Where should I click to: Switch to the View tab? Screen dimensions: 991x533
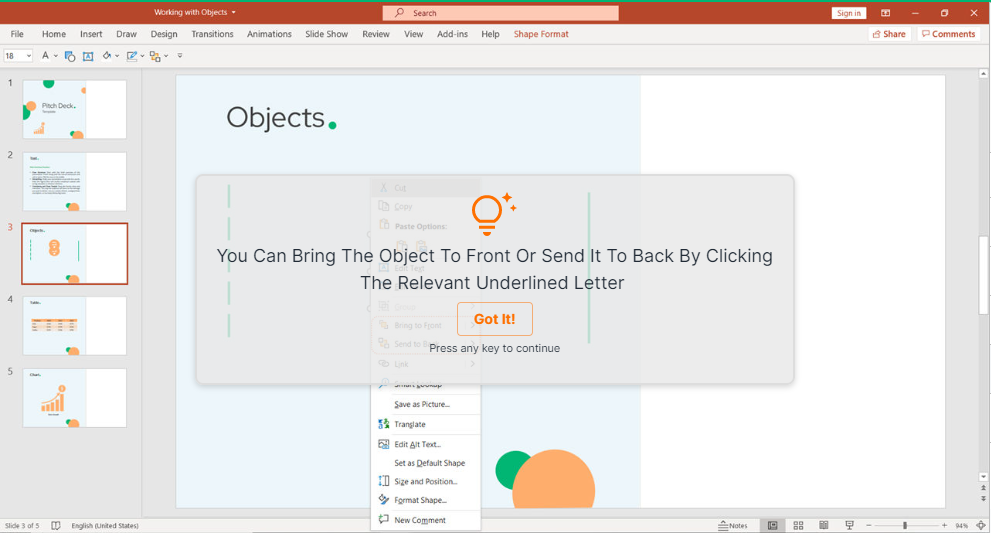(413, 34)
